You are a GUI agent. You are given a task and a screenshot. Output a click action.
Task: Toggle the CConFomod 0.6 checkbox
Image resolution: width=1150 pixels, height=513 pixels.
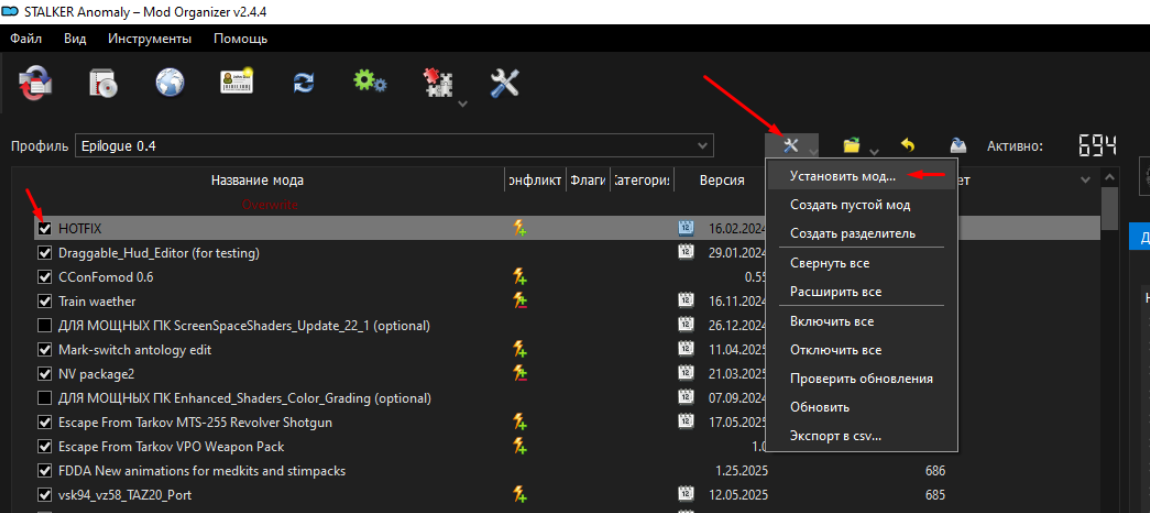coord(45,277)
